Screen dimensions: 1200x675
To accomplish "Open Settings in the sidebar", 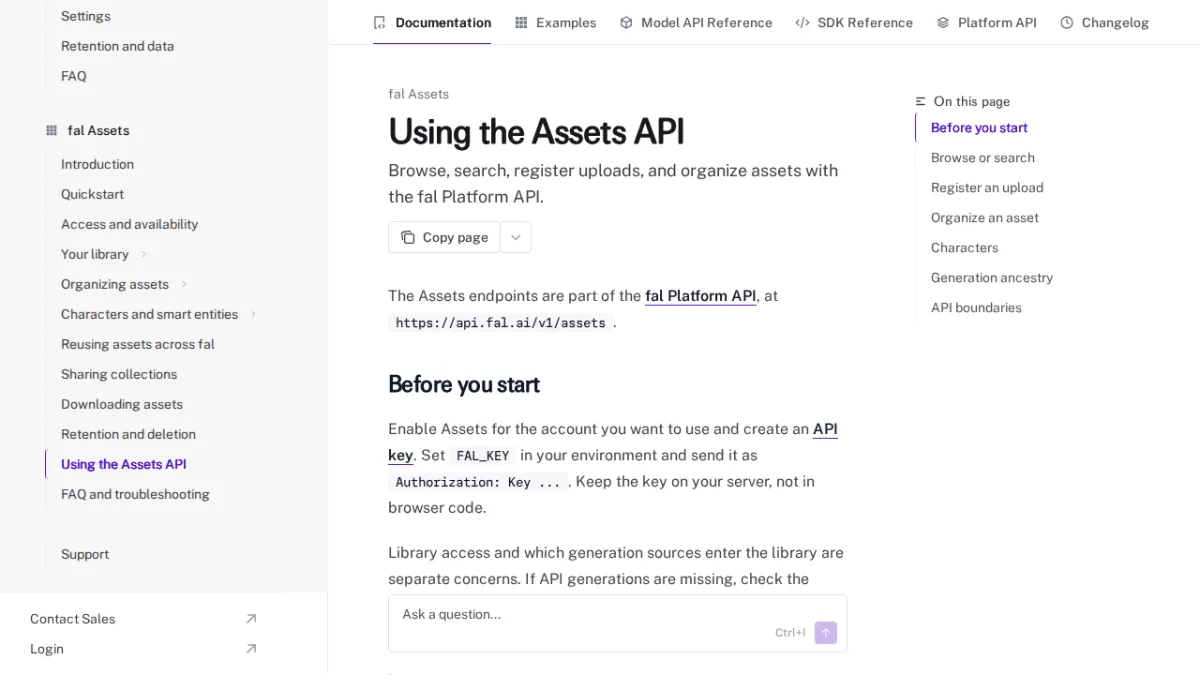I will 86,16.
